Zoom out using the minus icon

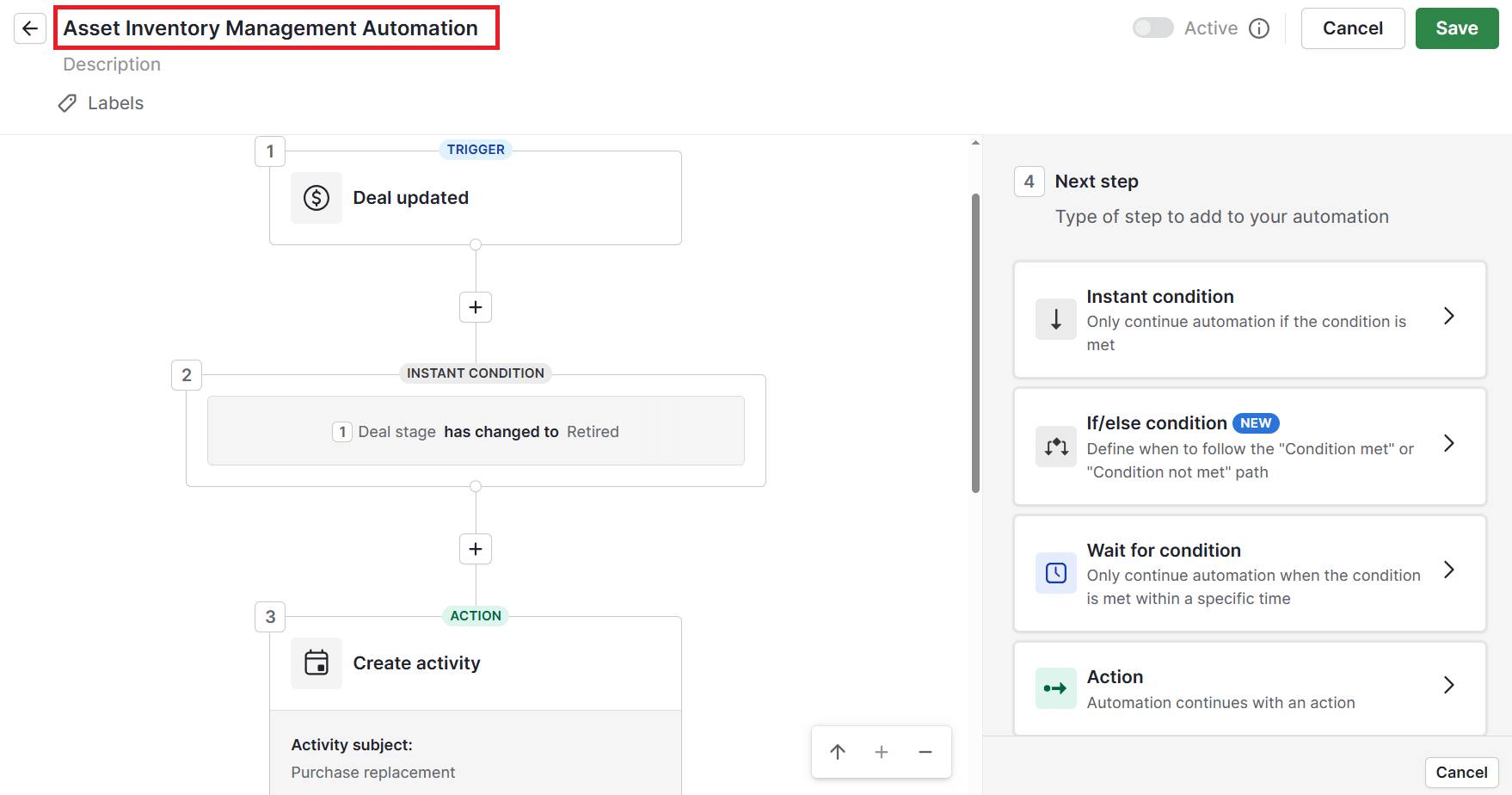[925, 751]
